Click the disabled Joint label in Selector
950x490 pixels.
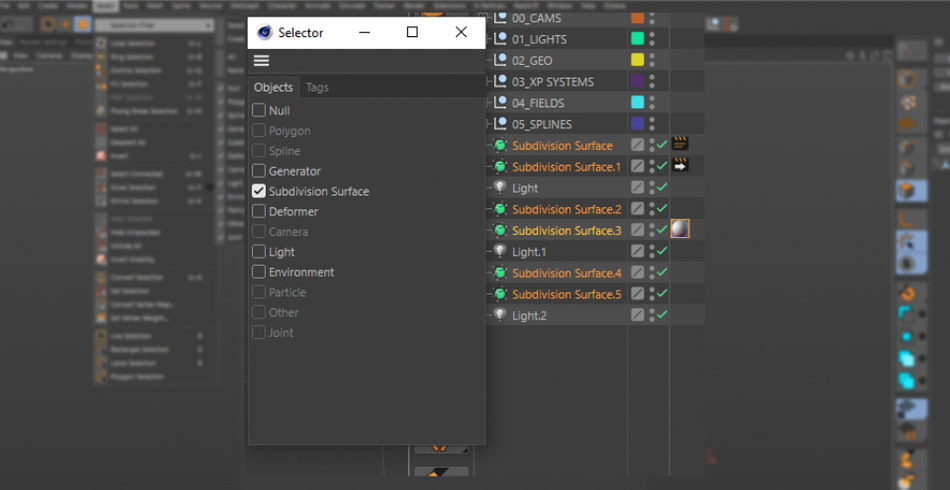click(x=281, y=333)
